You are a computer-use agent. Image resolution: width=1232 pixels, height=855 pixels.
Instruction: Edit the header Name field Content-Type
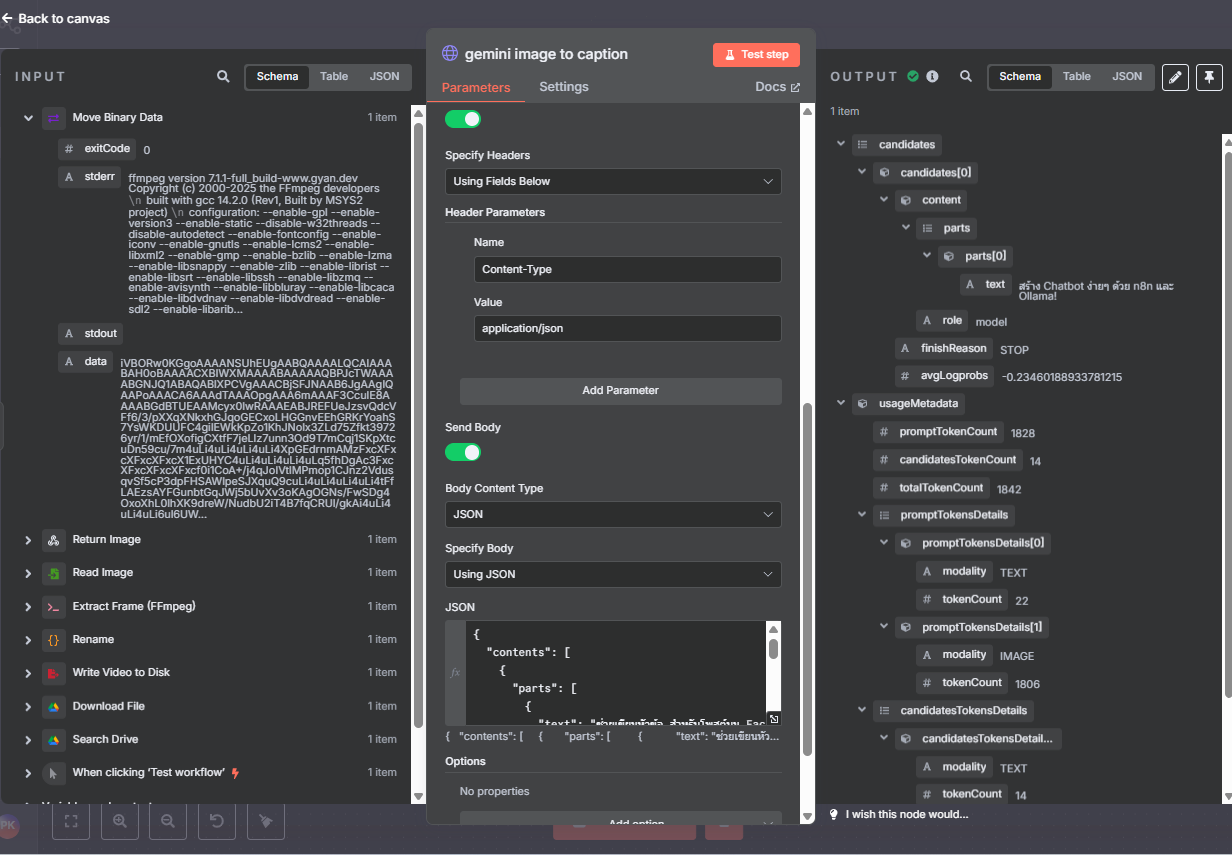(627, 269)
